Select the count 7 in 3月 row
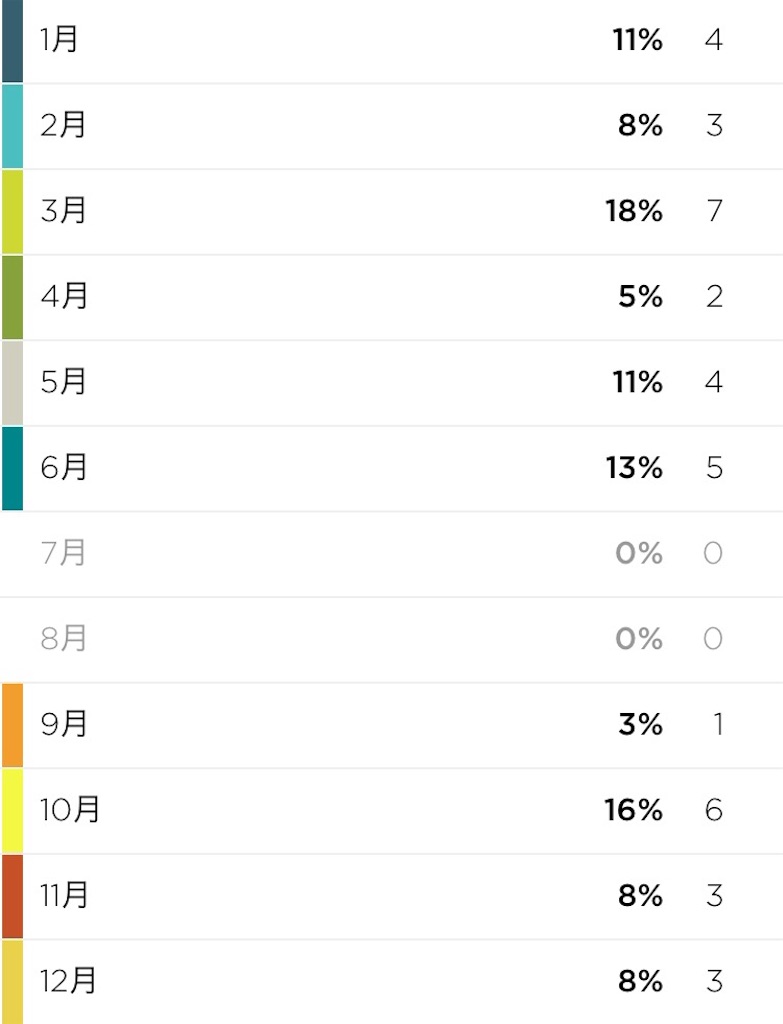Image resolution: width=783 pixels, height=1024 pixels. pyautogui.click(x=714, y=210)
